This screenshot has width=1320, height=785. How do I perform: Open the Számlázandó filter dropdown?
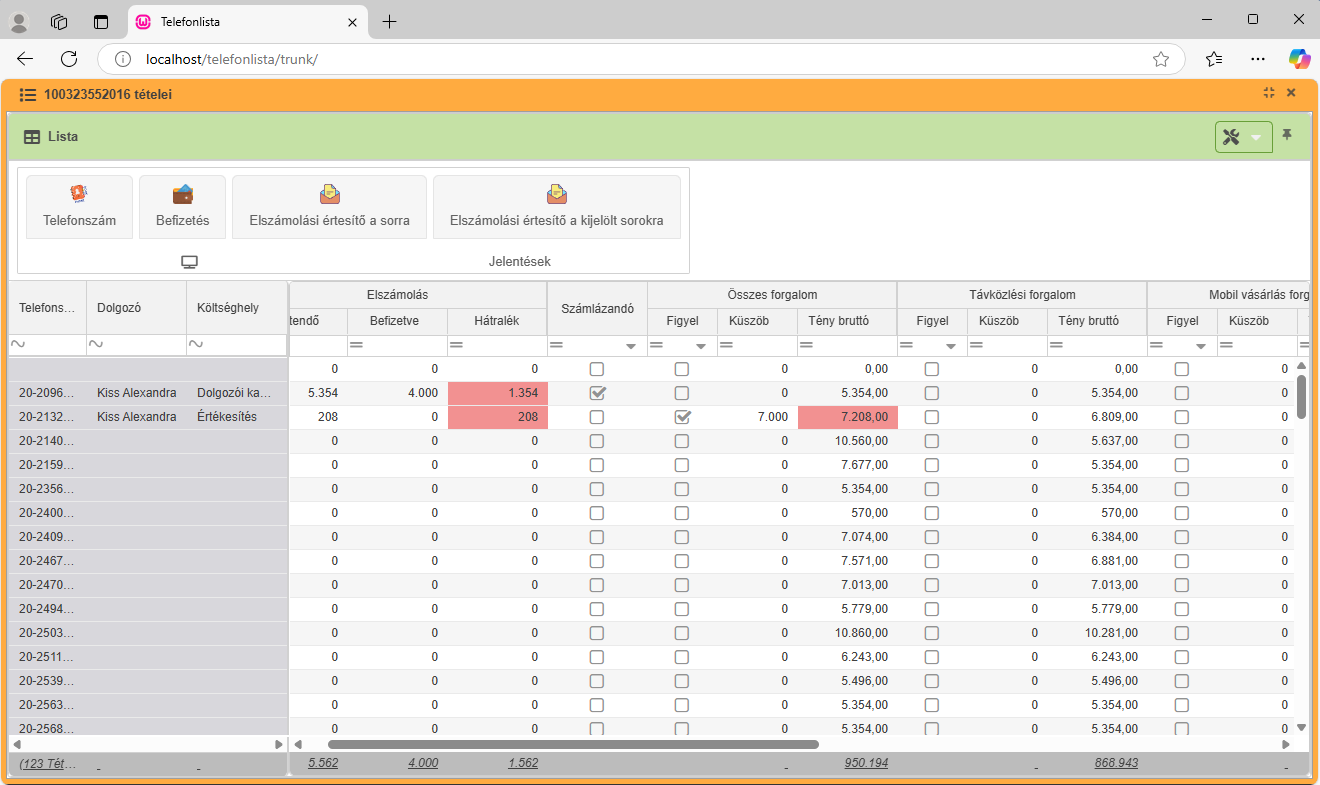coord(631,346)
